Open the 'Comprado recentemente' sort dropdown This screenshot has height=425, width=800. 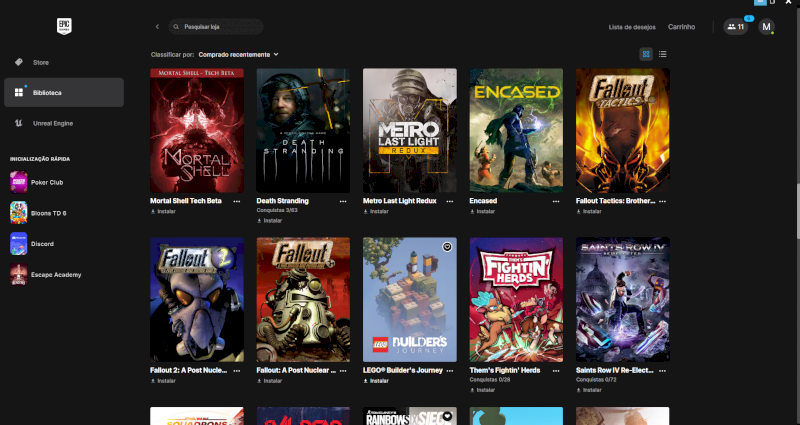[x=238, y=54]
